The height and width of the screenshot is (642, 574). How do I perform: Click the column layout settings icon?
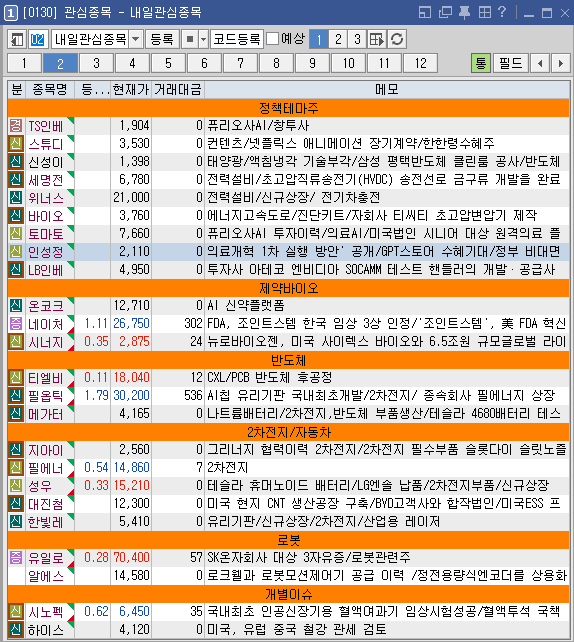click(377, 39)
